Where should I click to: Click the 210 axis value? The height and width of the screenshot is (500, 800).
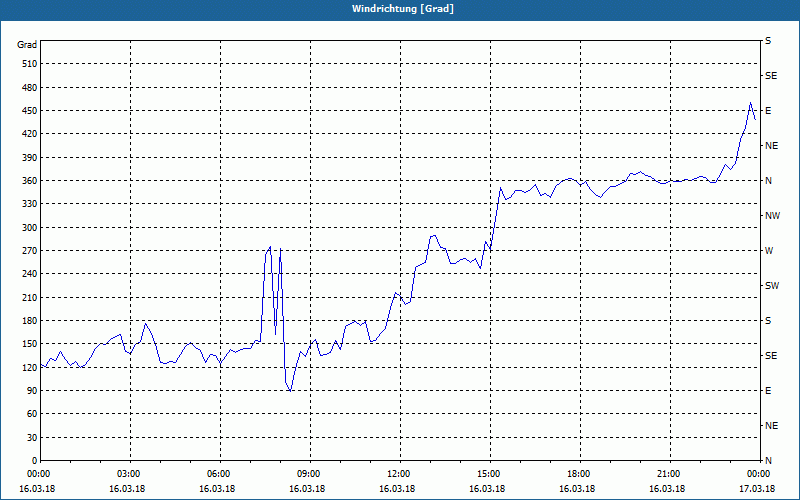(x=30, y=297)
